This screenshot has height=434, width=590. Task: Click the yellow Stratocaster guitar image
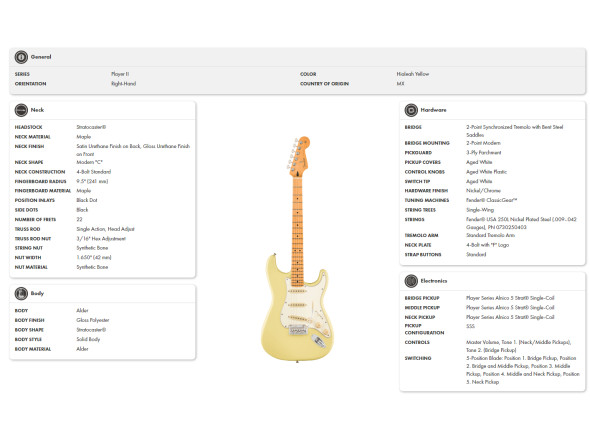tap(297, 249)
